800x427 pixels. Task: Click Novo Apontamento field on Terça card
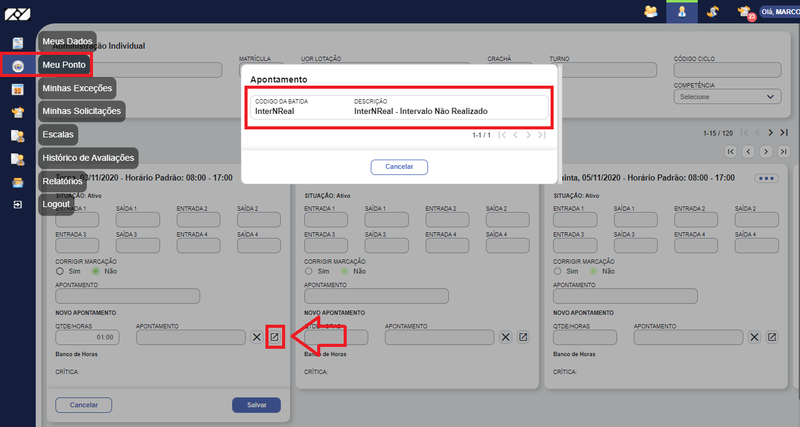(191, 337)
